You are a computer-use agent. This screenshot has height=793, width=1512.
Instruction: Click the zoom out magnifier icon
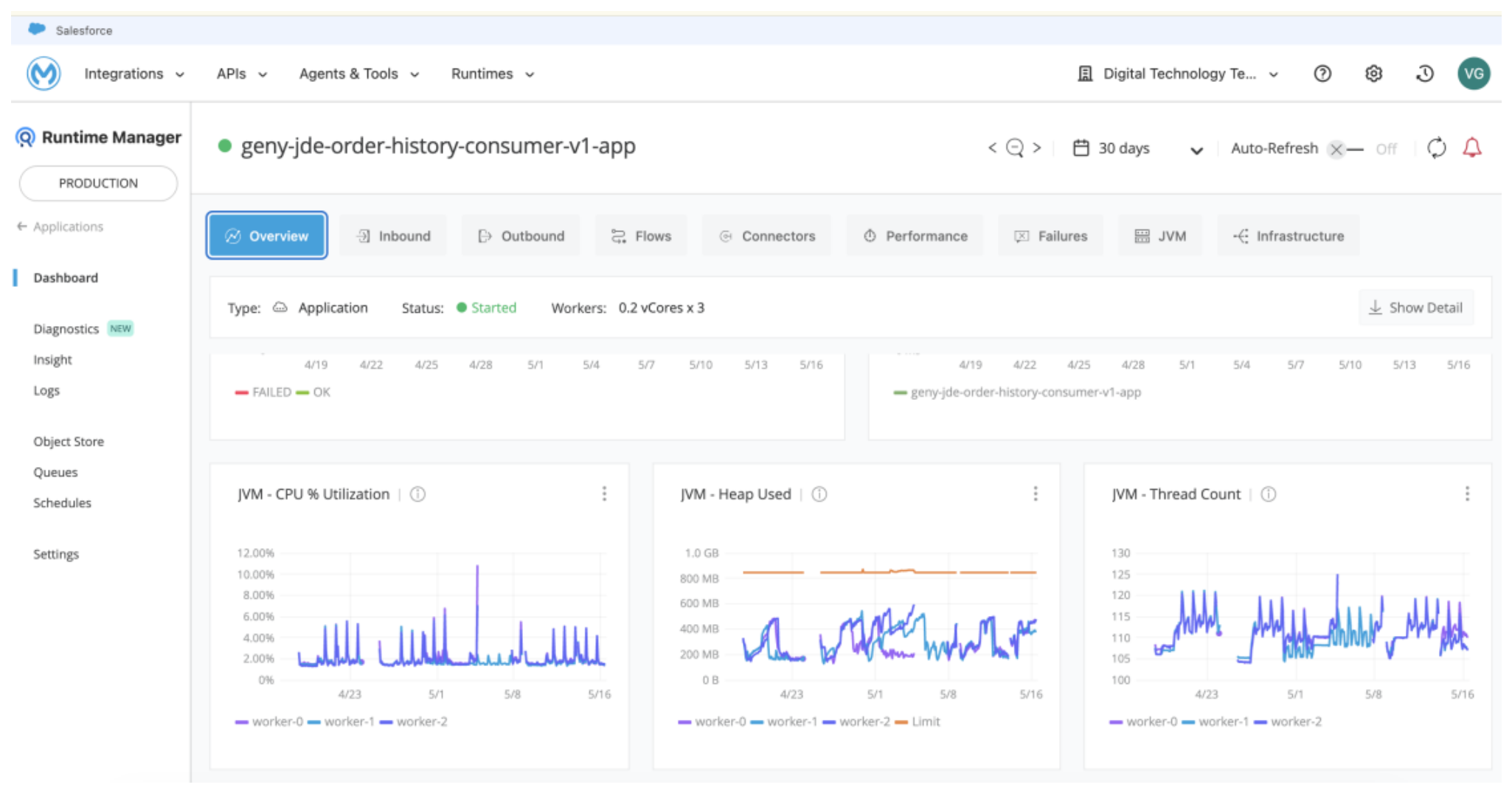tap(1015, 148)
